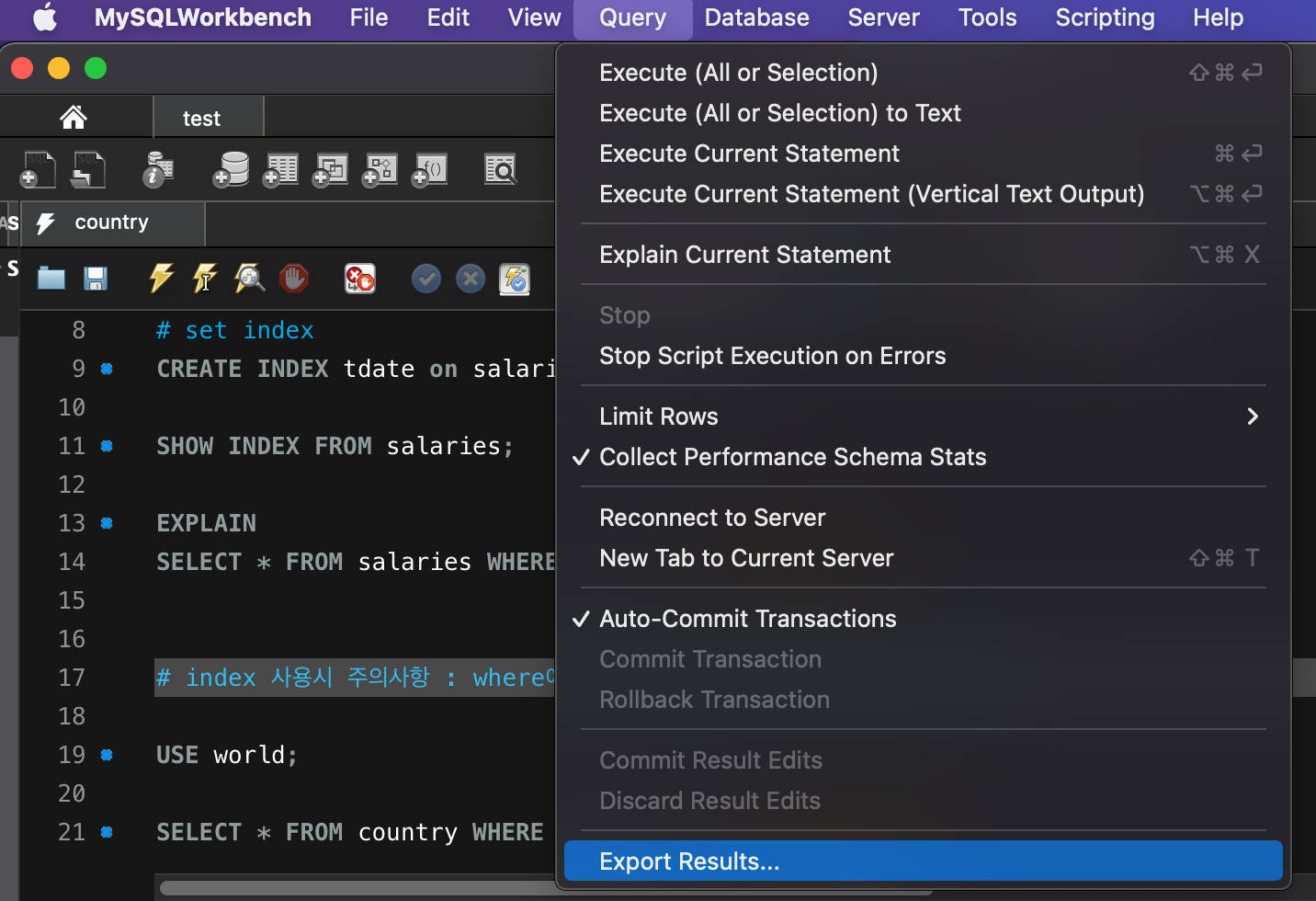Create a new SQL tab icon

click(38, 169)
